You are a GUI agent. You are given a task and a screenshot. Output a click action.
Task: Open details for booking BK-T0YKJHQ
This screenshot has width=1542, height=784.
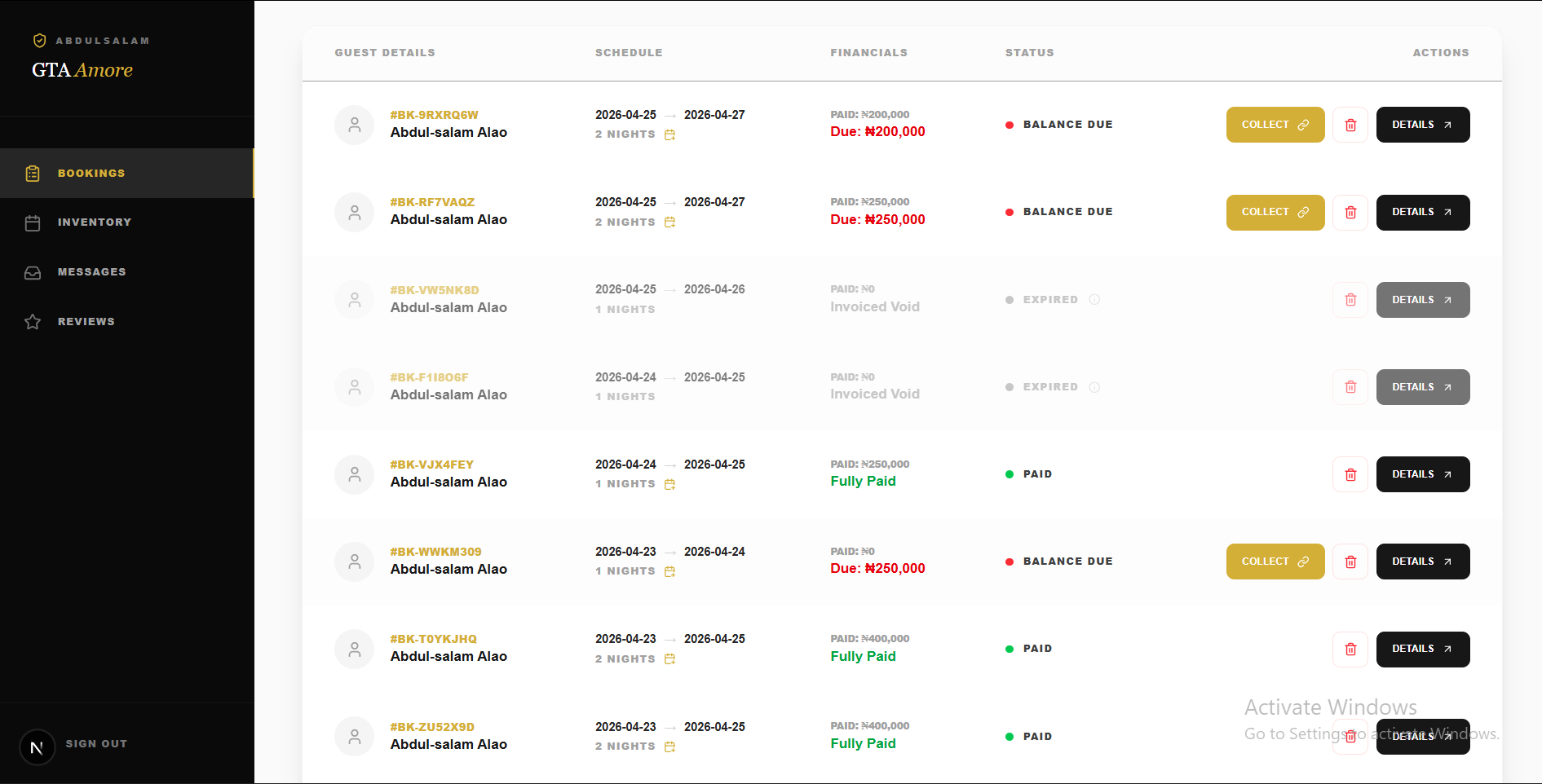point(1423,650)
